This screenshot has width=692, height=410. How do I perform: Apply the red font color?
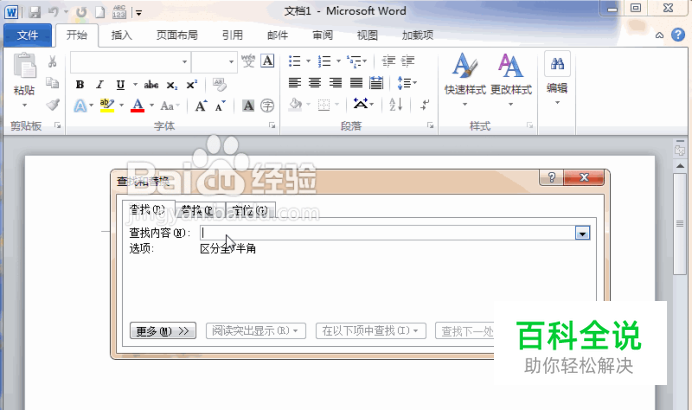tap(138, 105)
